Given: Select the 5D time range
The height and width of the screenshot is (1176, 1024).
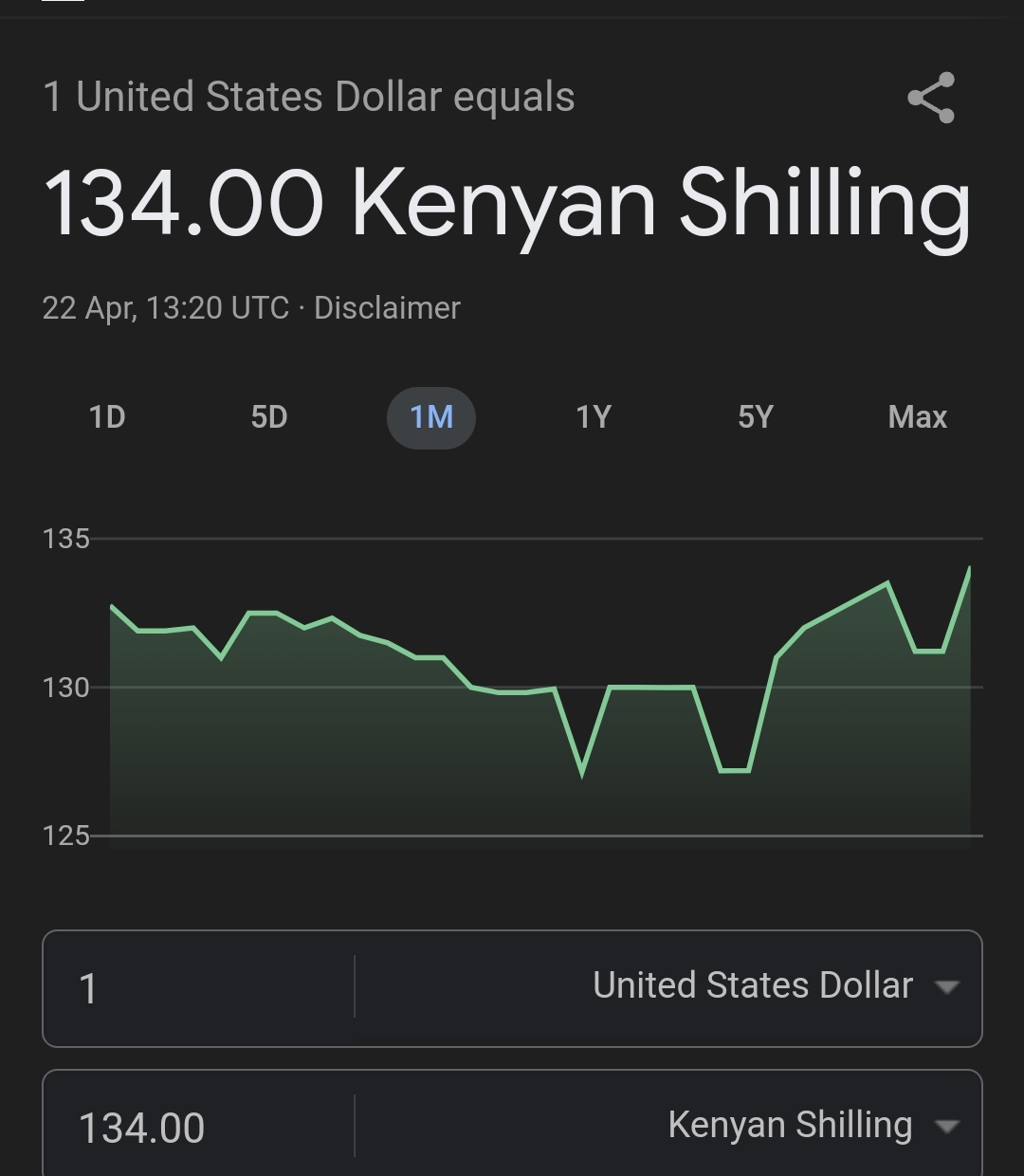Looking at the screenshot, I should (x=269, y=417).
